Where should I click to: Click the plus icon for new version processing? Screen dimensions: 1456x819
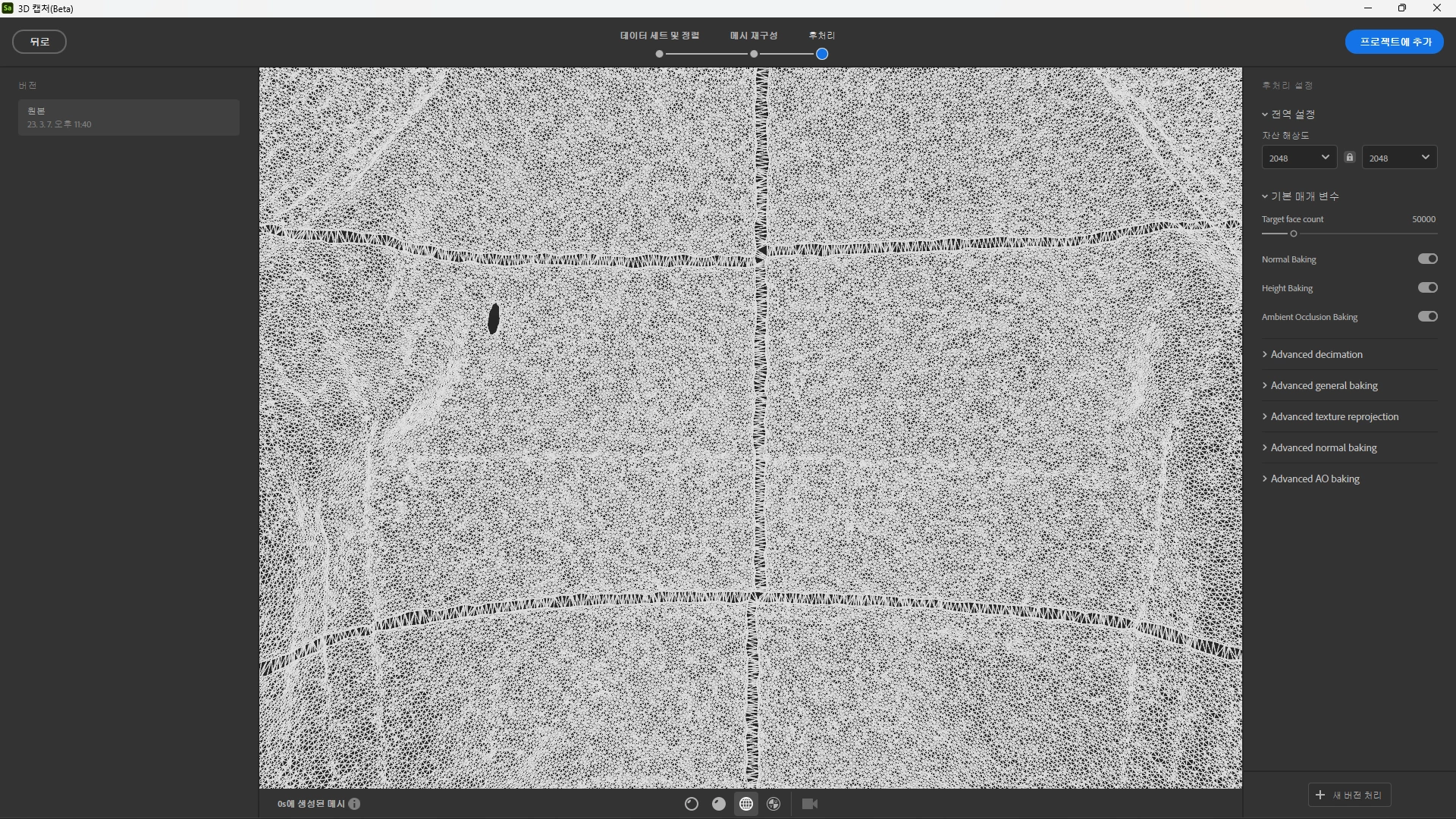pyautogui.click(x=1320, y=795)
